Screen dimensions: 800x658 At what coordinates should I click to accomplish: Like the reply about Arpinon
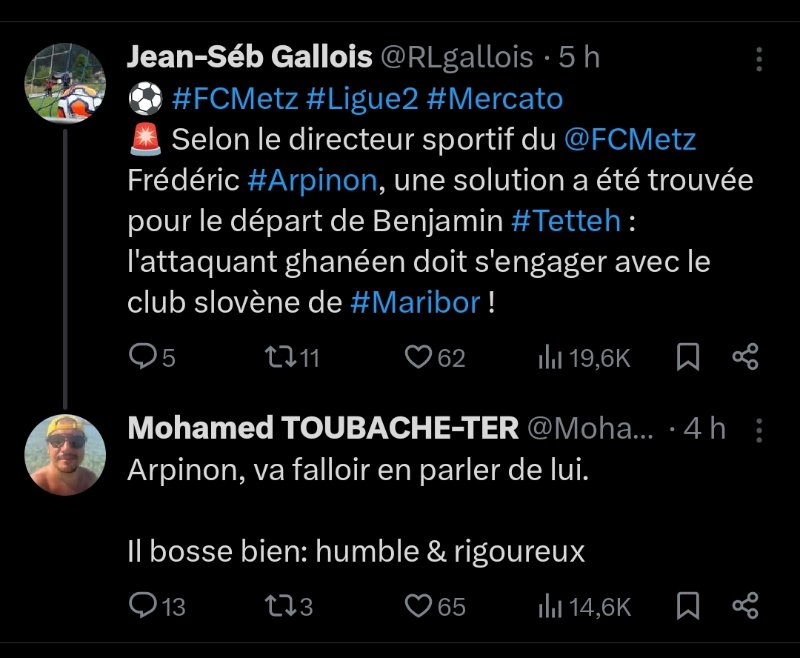(x=418, y=605)
